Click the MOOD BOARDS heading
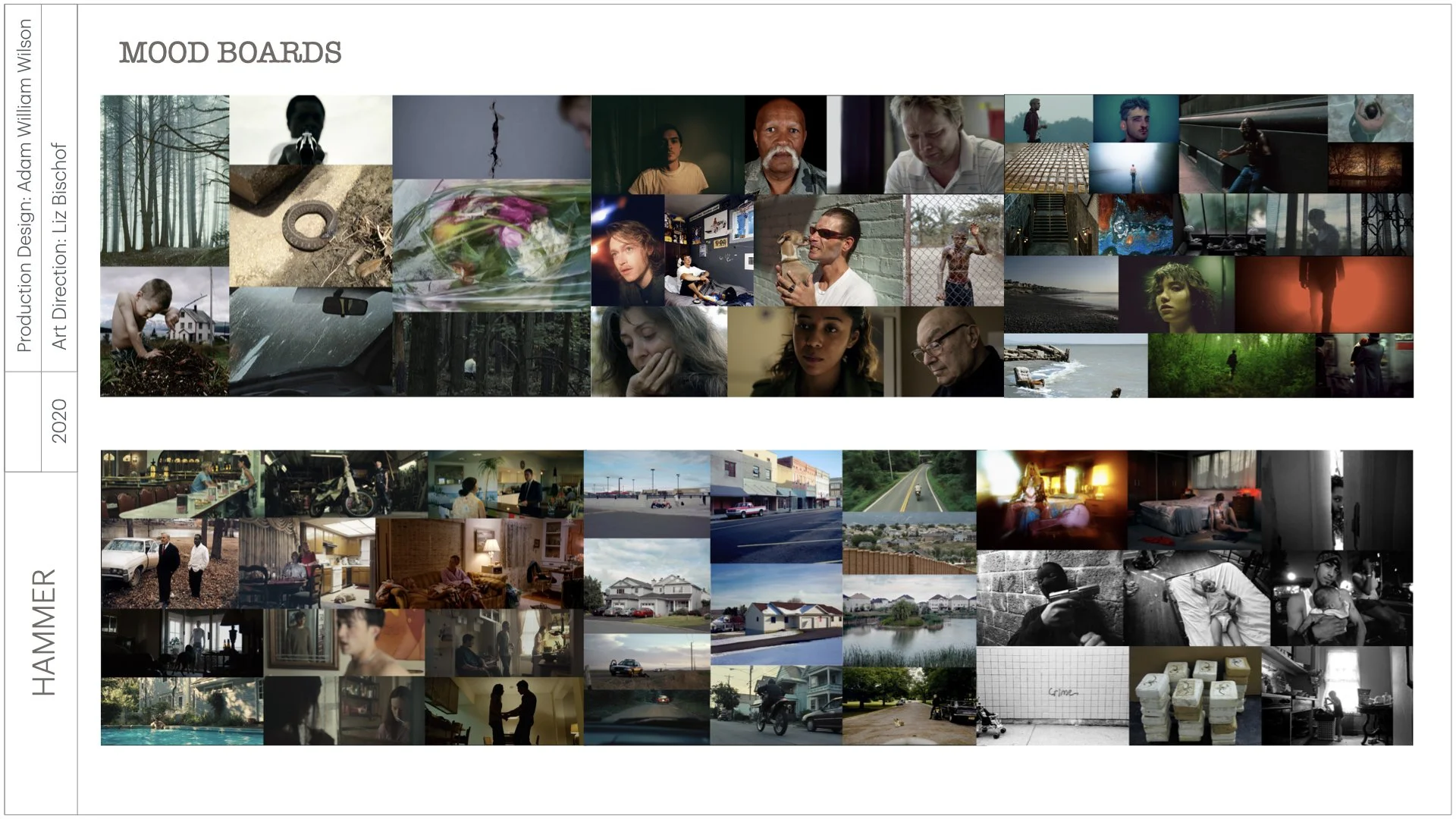 pyautogui.click(x=231, y=52)
